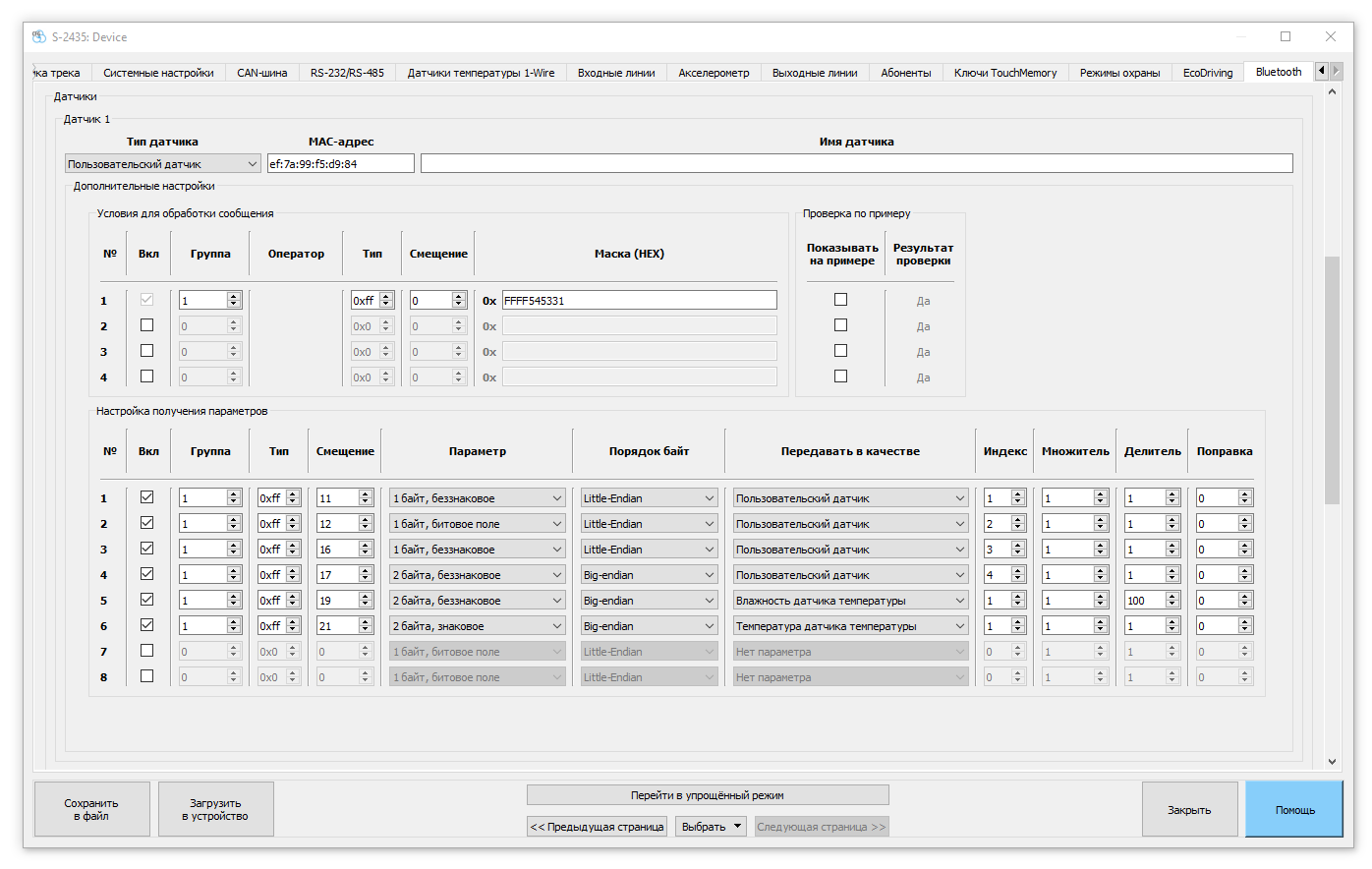Screen dimensions: 1372x869
Task: Click the app icon in the title bar
Action: pos(39,36)
